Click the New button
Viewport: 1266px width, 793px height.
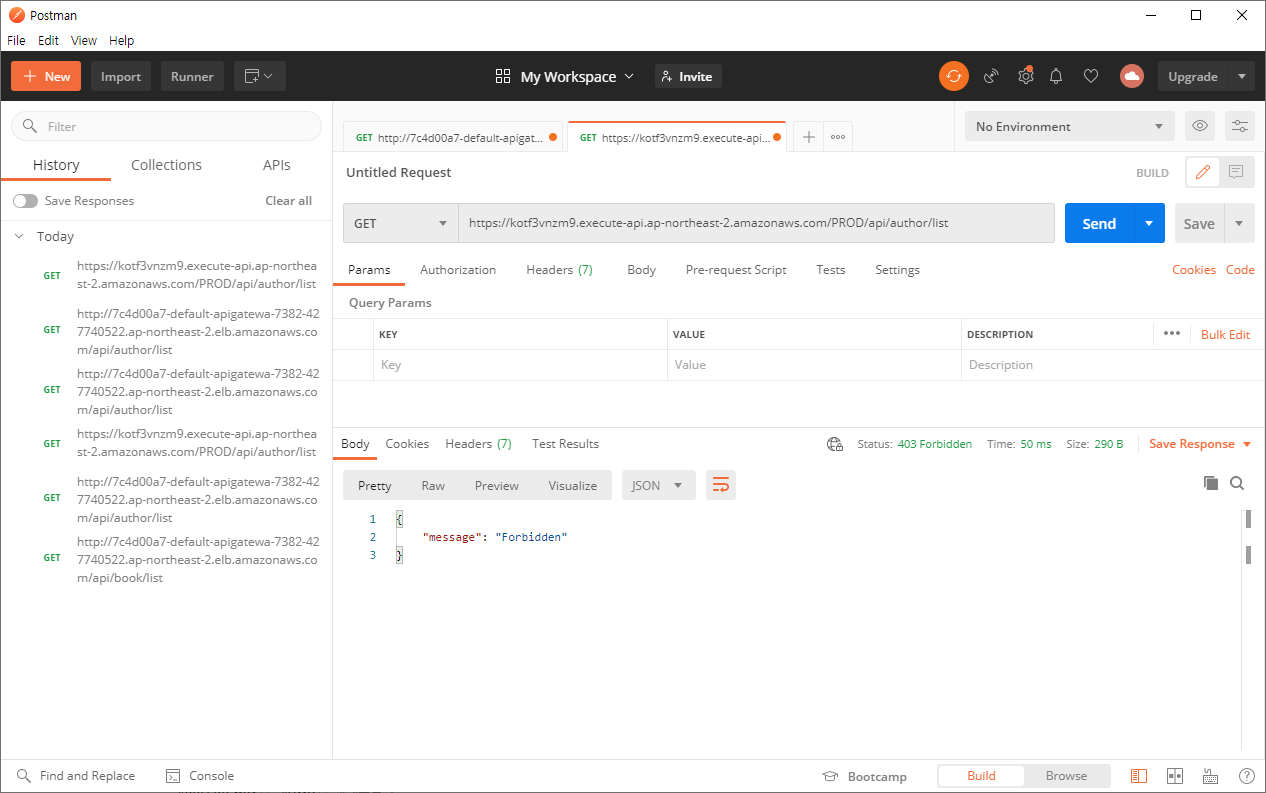[x=46, y=76]
